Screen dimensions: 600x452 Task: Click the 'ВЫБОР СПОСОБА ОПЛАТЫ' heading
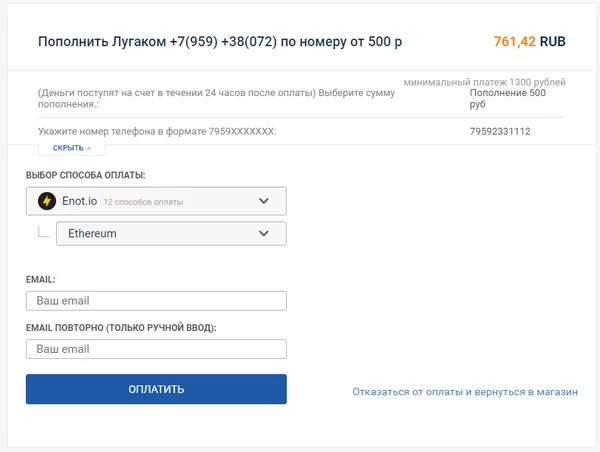point(85,175)
